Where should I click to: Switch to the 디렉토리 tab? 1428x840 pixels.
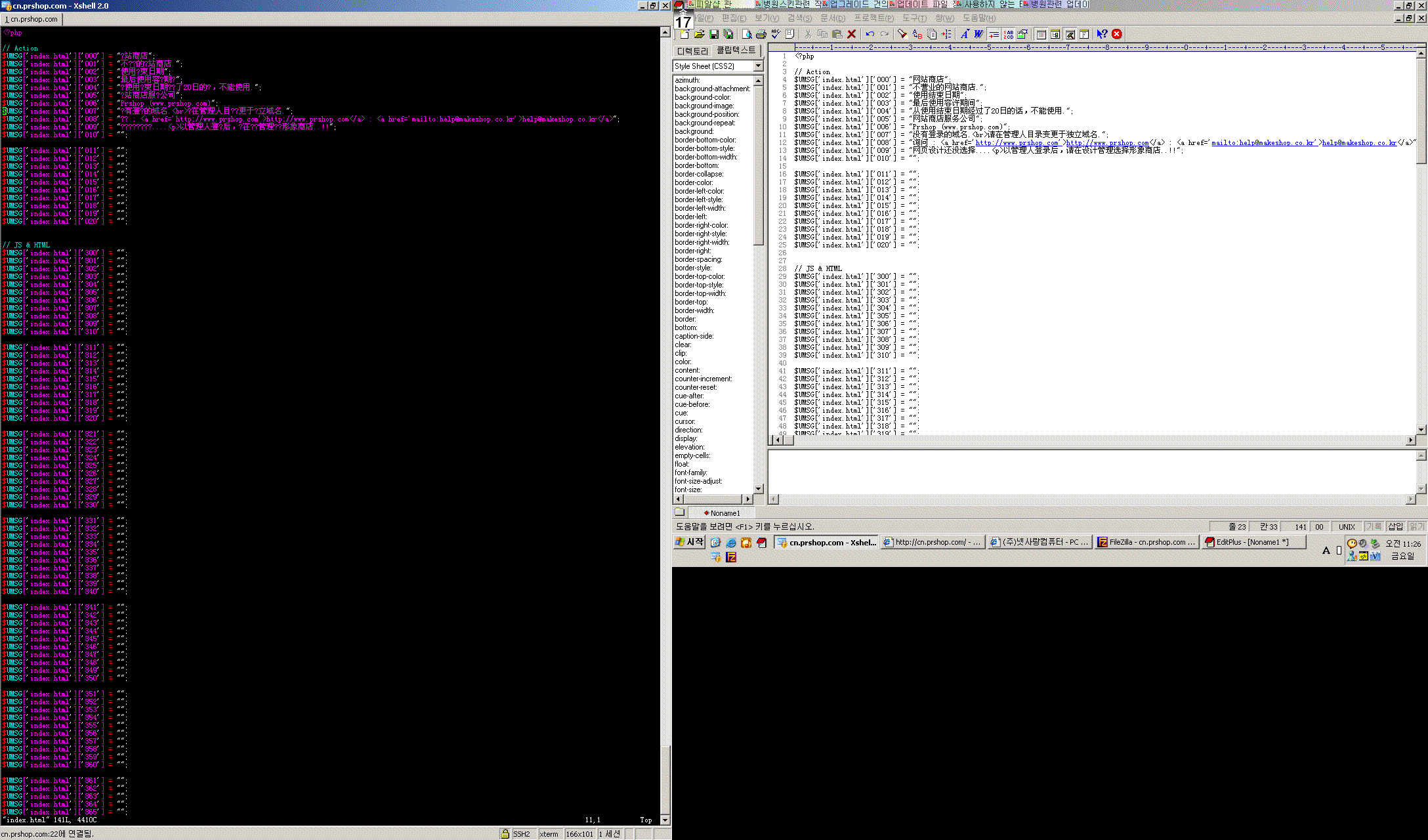pyautogui.click(x=692, y=51)
